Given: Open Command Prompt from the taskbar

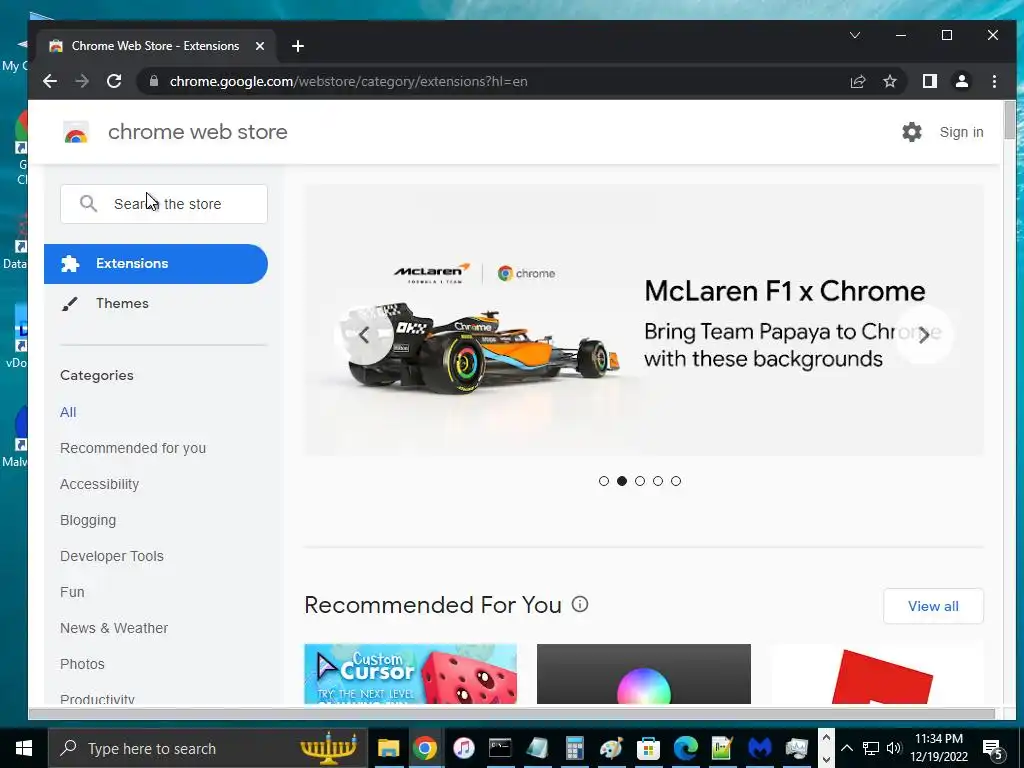Looking at the screenshot, I should [x=500, y=748].
